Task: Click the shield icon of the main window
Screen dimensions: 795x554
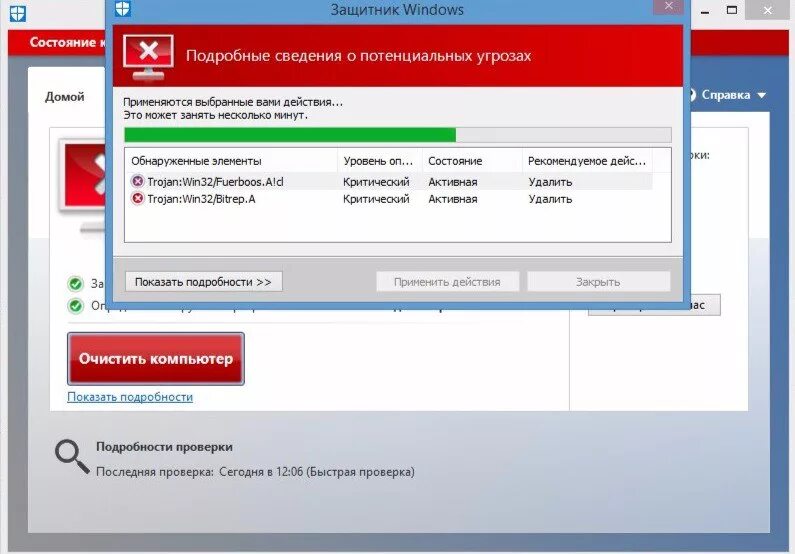Action: 18,14
